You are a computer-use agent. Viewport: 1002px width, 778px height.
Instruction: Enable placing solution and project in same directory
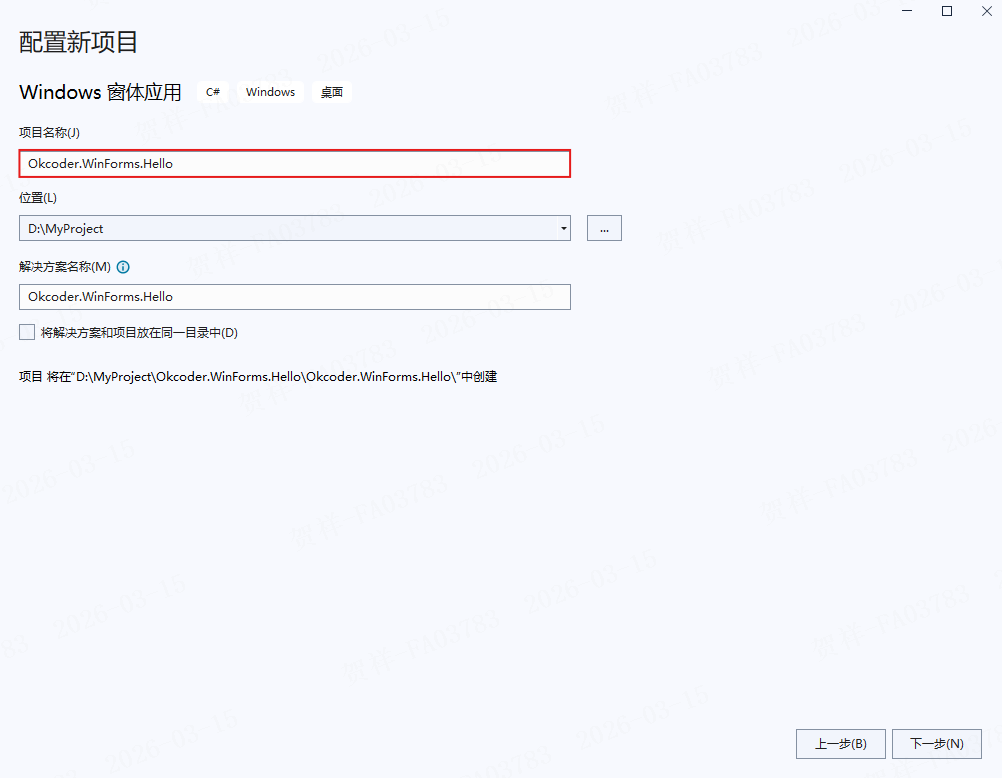[27, 332]
